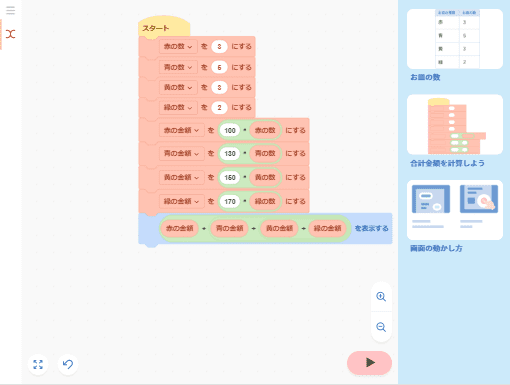The height and width of the screenshot is (385, 510).
Task: Click the value field containing 170
Action: [x=230, y=201]
